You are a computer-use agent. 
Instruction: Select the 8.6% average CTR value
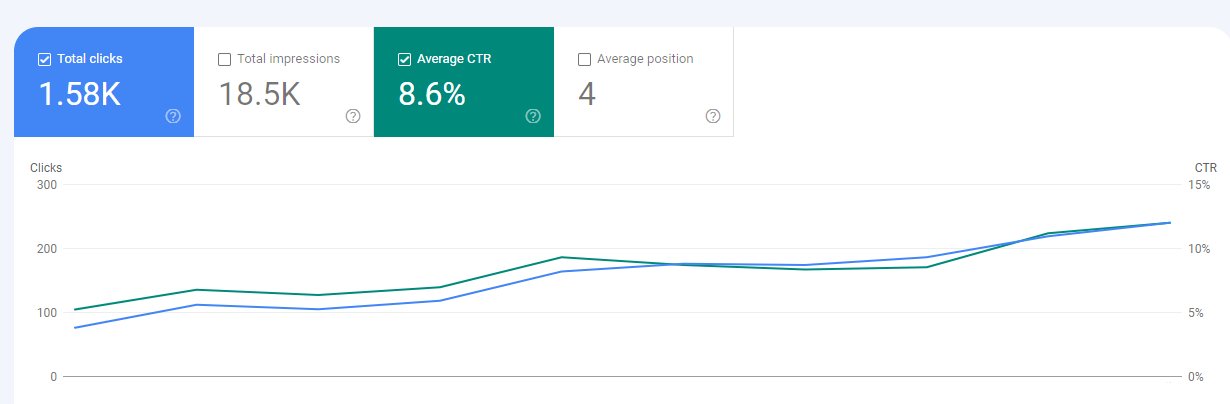pos(432,94)
